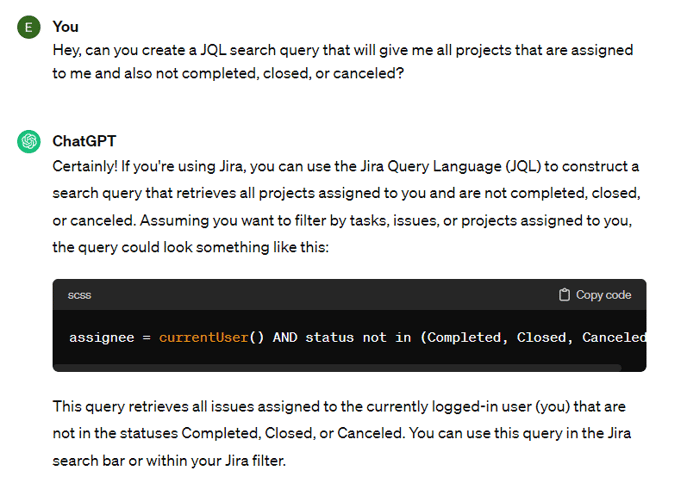
Task: Click the ChatGPT logo avatar
Action: (29, 142)
